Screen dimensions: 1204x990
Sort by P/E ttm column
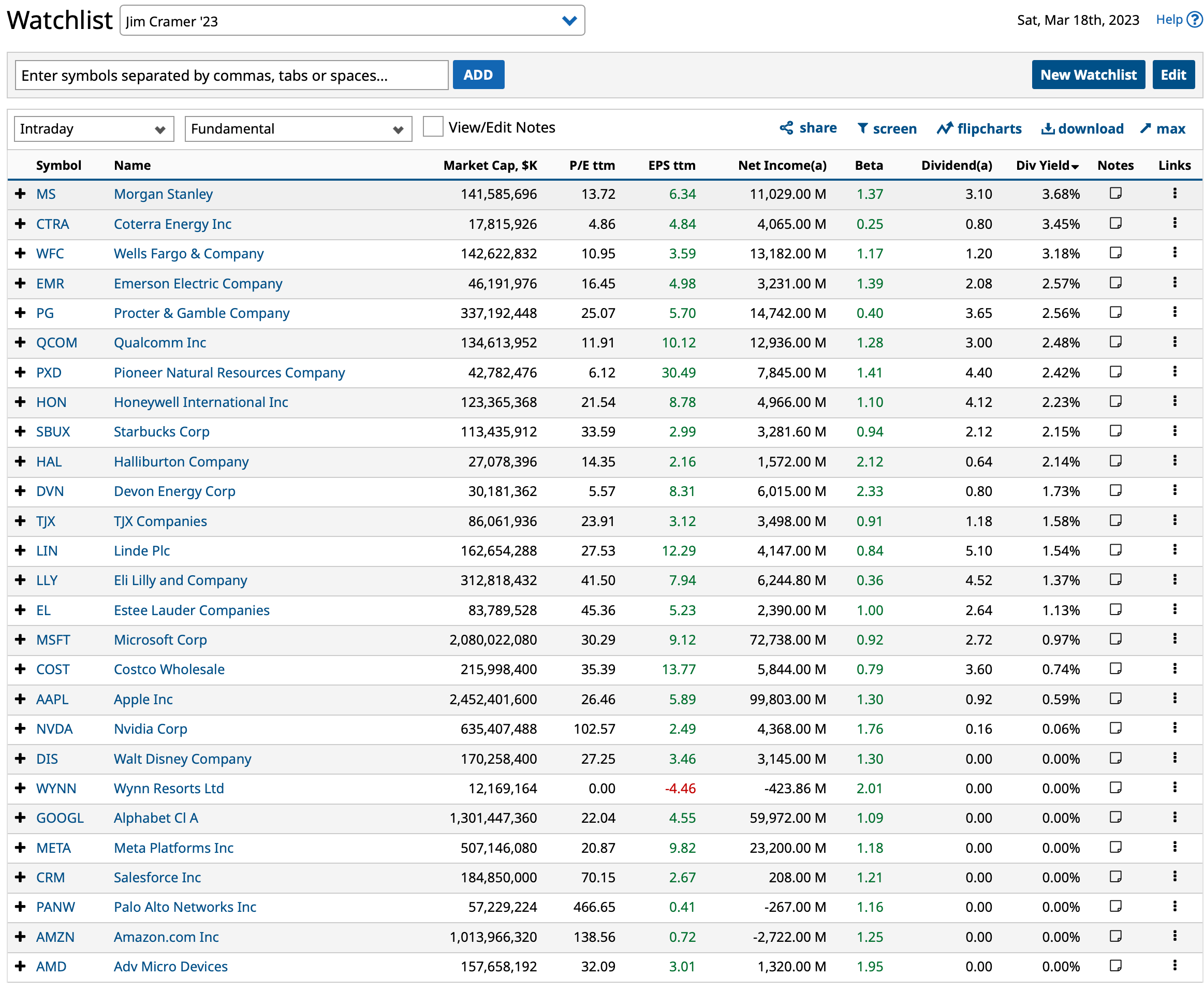(x=592, y=165)
